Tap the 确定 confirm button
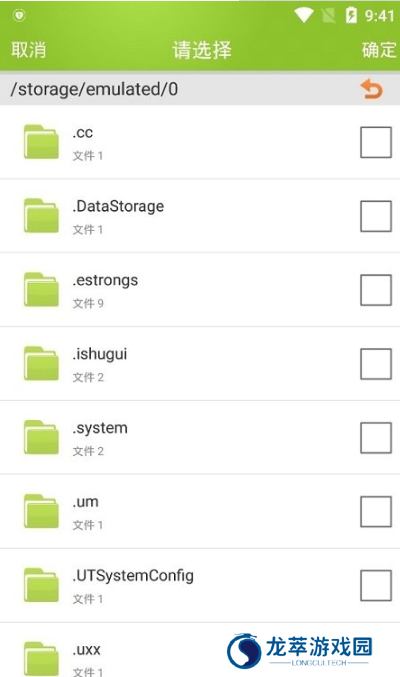 click(x=379, y=50)
